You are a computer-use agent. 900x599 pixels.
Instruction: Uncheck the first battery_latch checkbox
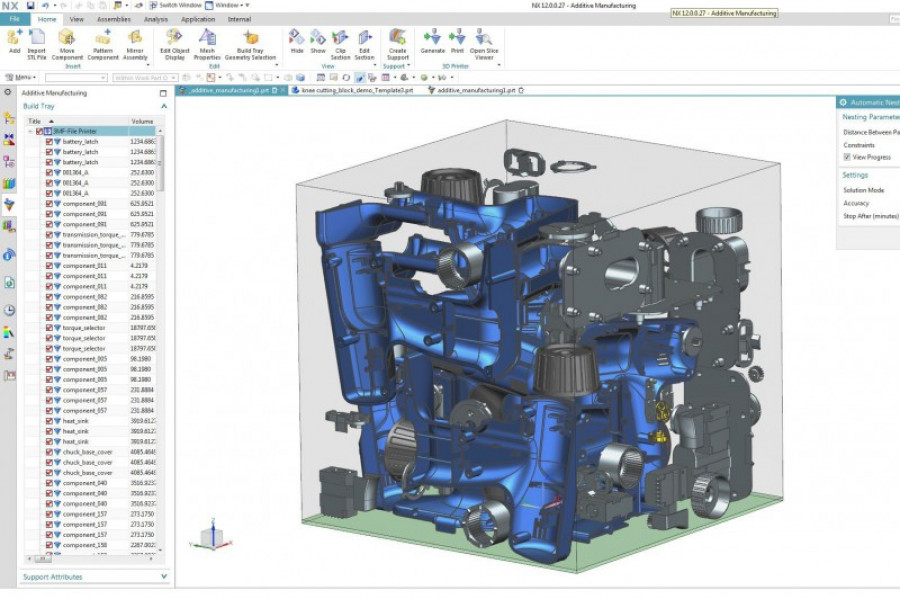tap(49, 142)
